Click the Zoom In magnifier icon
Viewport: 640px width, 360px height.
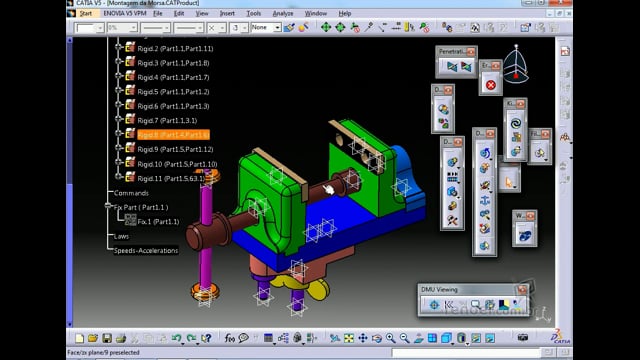tap(390, 338)
